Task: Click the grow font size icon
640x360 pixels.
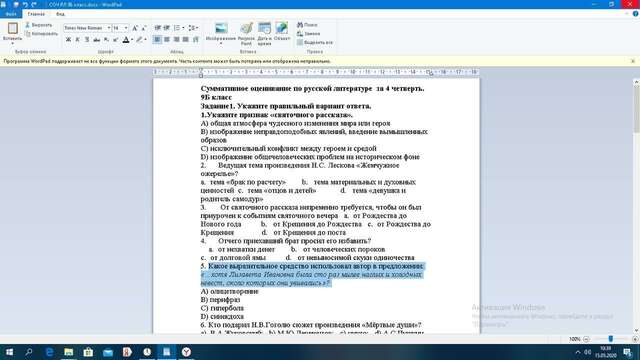Action: tap(135, 28)
